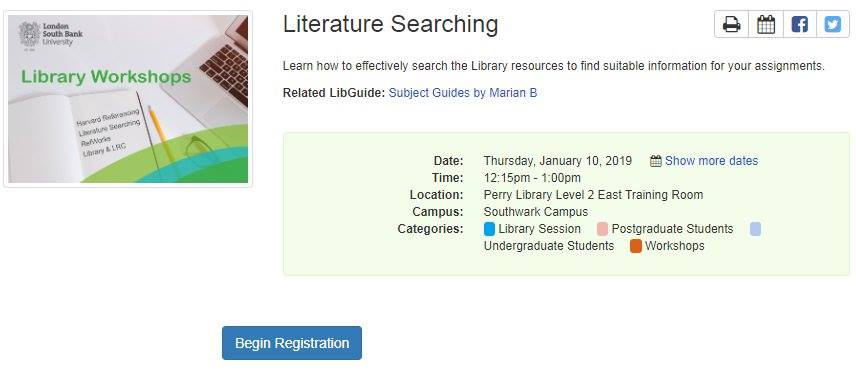Click the small calendar icon beside Show more dates
856x370 pixels.
pos(656,161)
